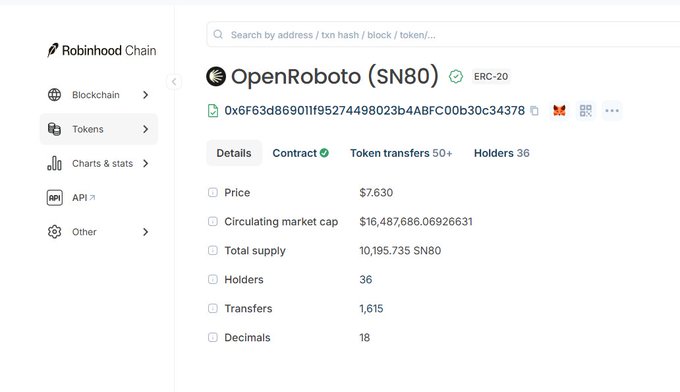
Task: Open the three-dots more options menu
Action: (612, 111)
